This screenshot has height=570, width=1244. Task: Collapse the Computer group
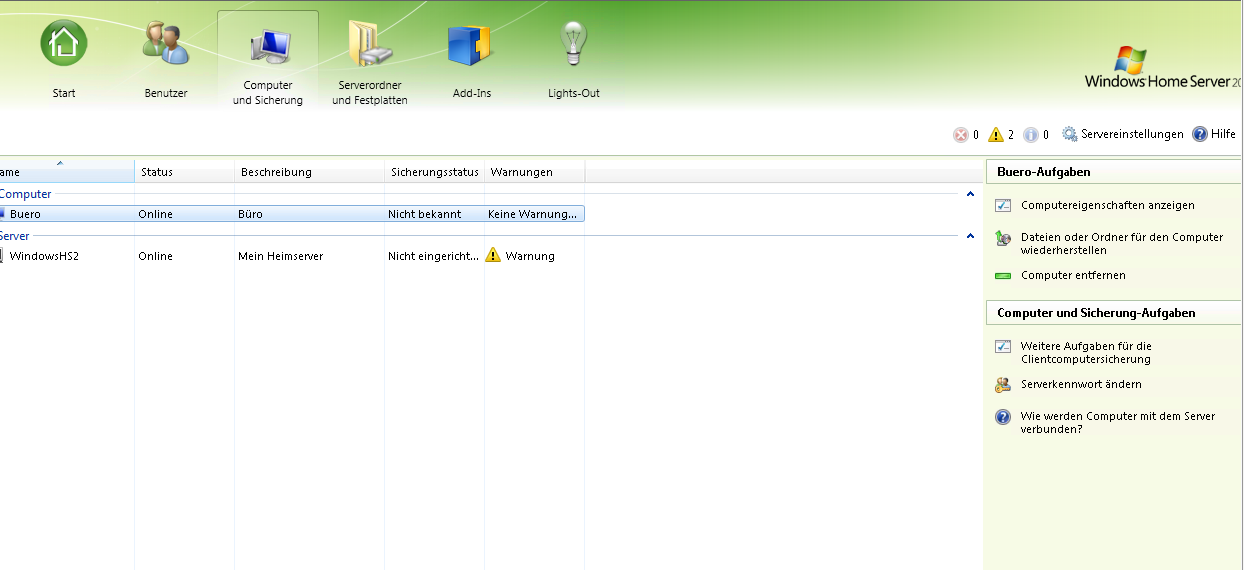click(970, 194)
